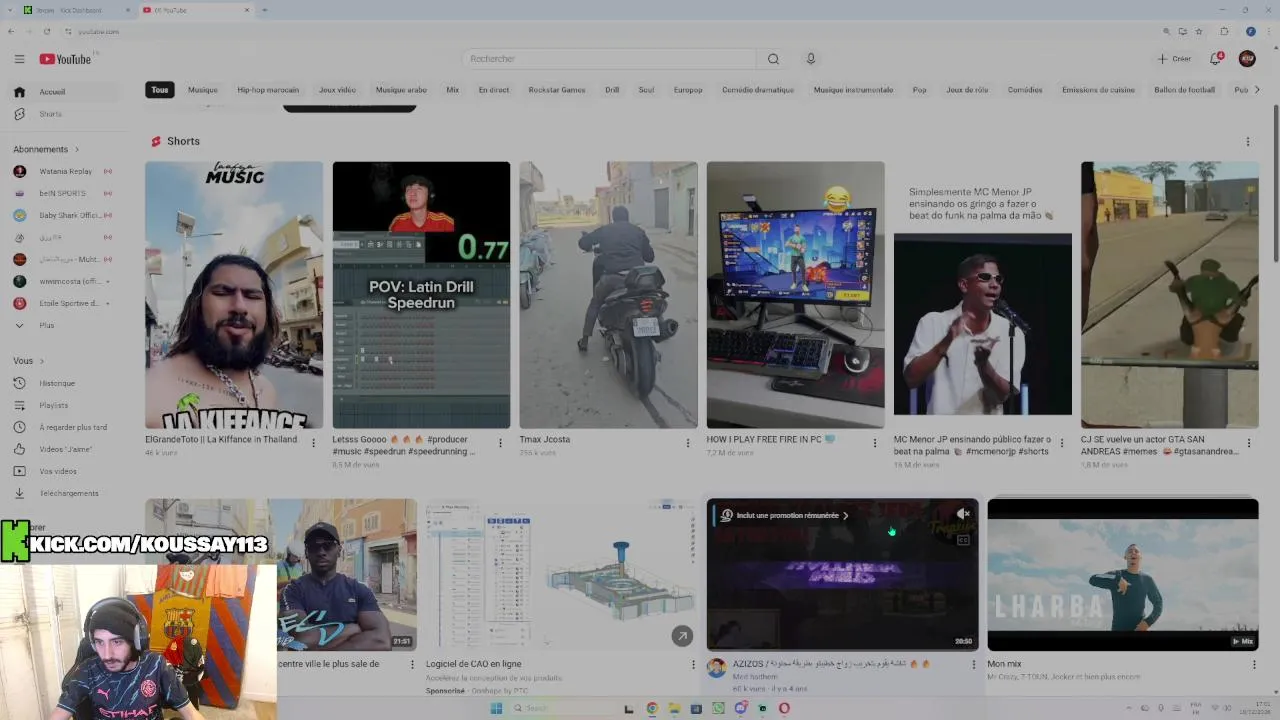This screenshot has width=1280, height=720.
Task: Open Windows Start menu
Action: coord(496,708)
